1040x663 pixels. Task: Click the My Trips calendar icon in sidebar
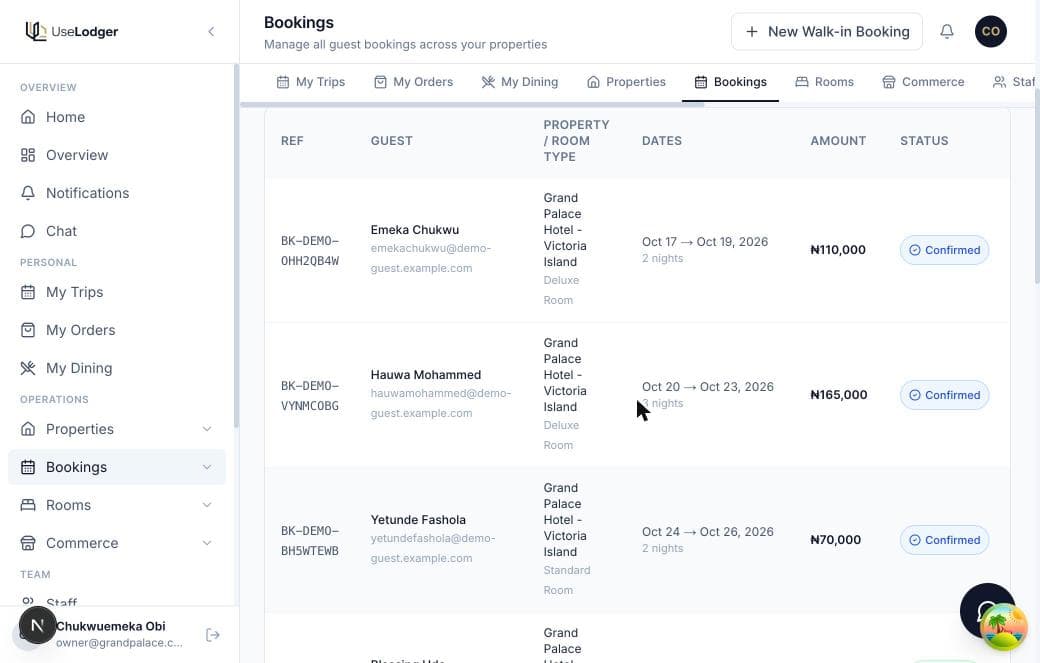point(28,292)
